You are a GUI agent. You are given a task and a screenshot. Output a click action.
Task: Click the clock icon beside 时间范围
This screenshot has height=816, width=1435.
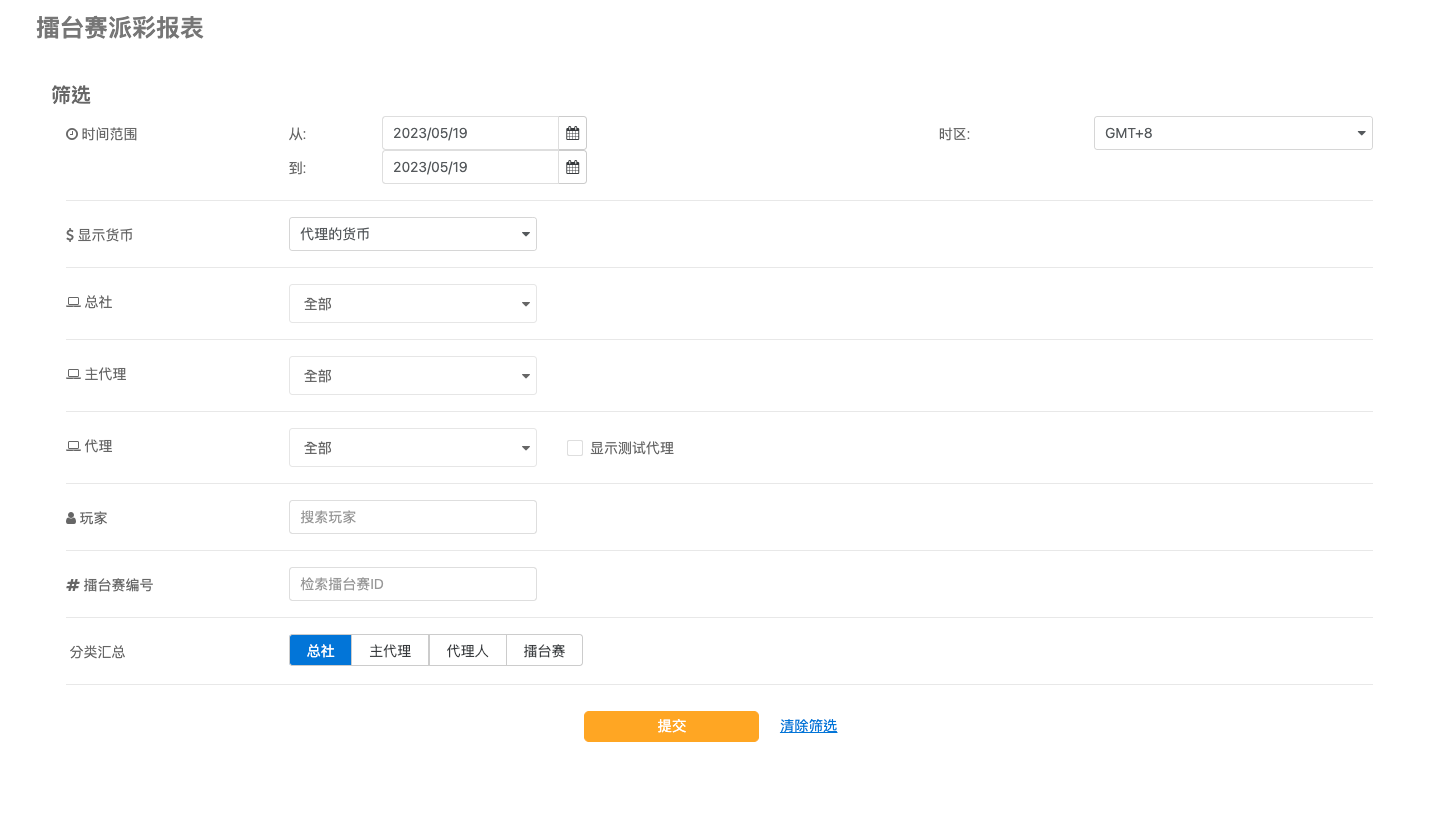72,134
